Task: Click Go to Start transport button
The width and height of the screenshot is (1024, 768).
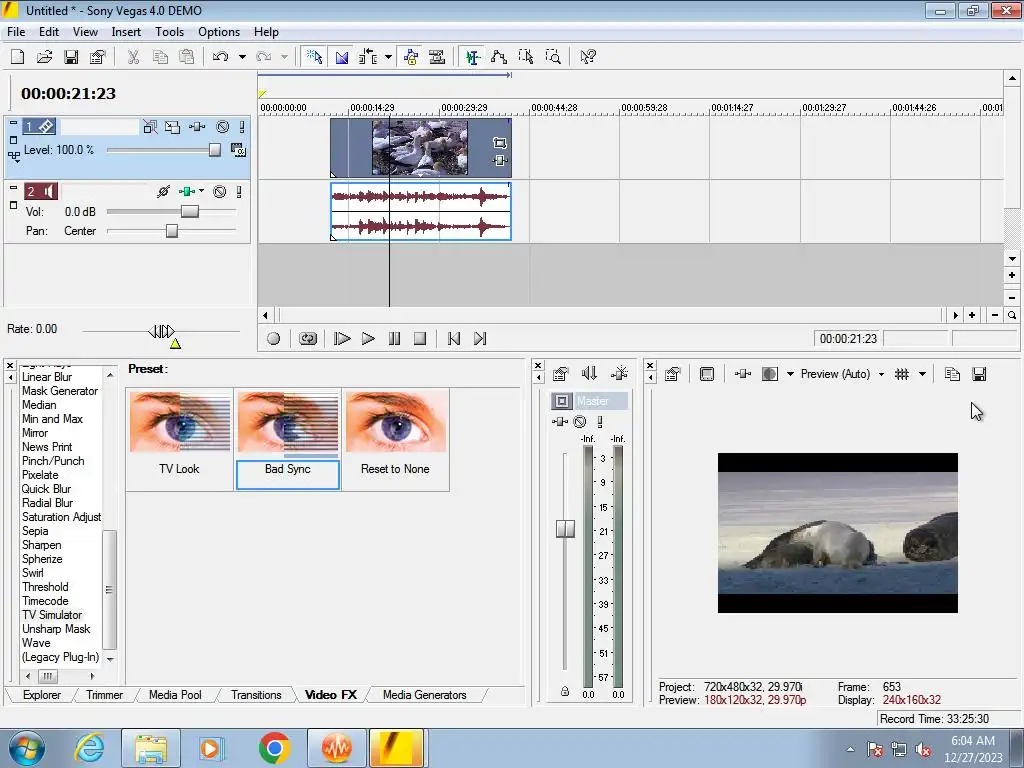Action: click(x=454, y=338)
